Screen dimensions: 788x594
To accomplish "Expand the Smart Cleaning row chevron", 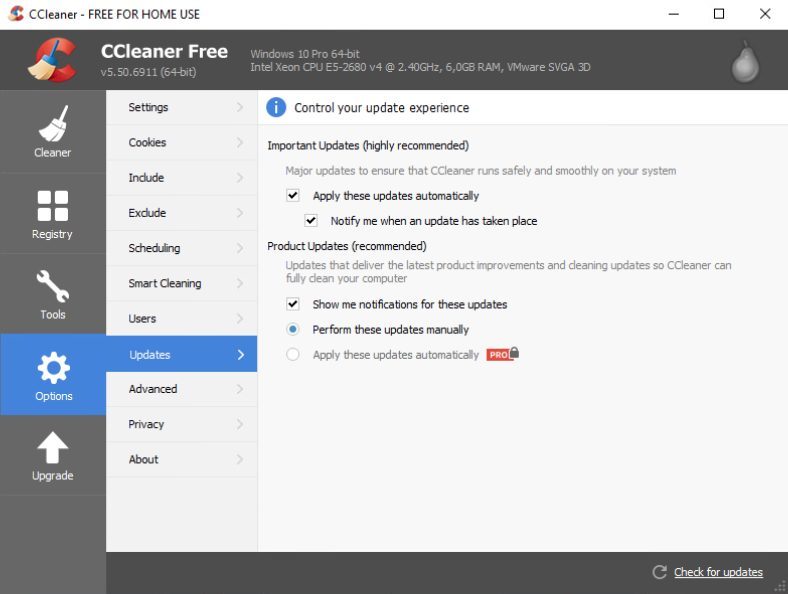I will pos(240,283).
